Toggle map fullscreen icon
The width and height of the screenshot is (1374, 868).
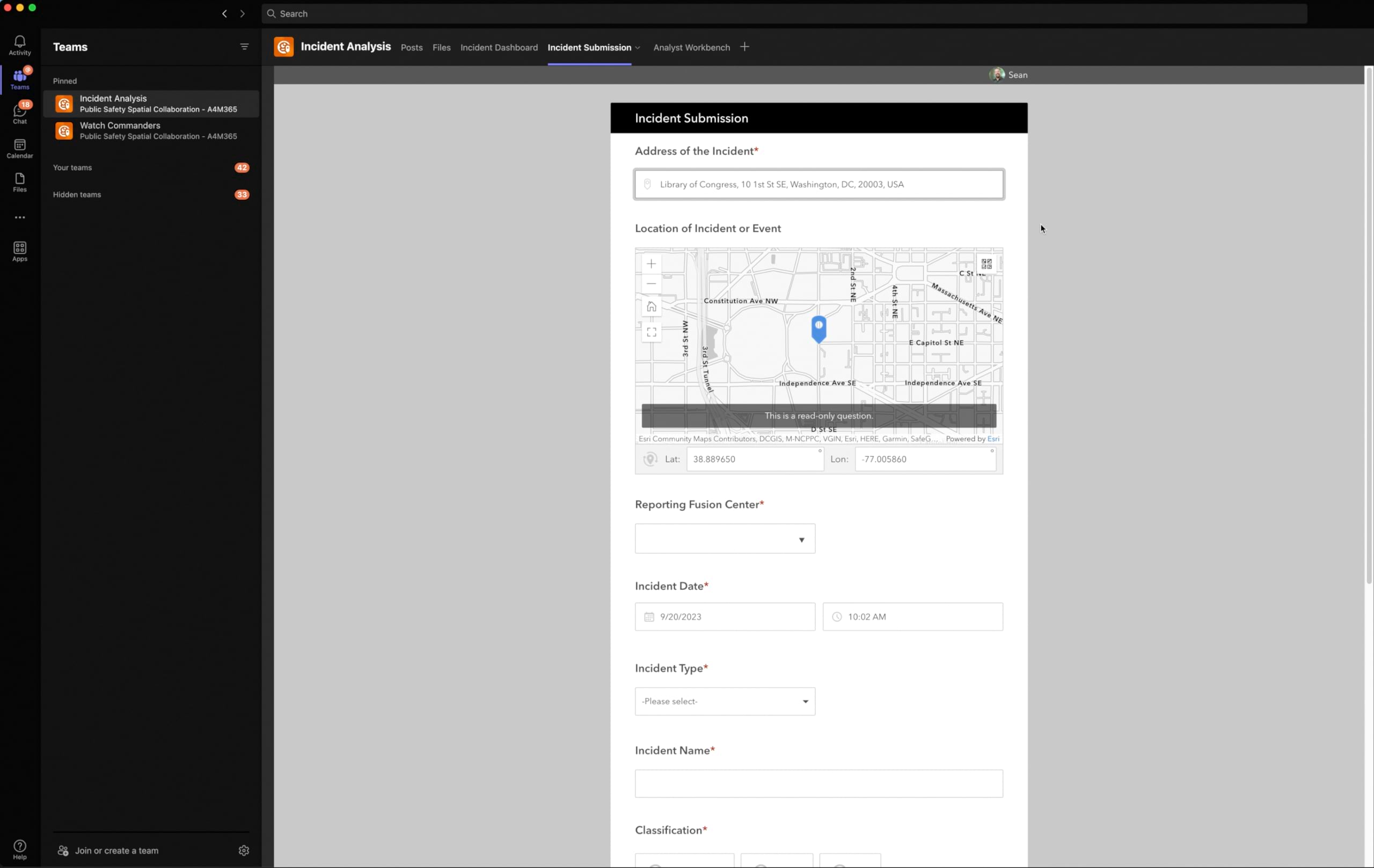pos(651,332)
